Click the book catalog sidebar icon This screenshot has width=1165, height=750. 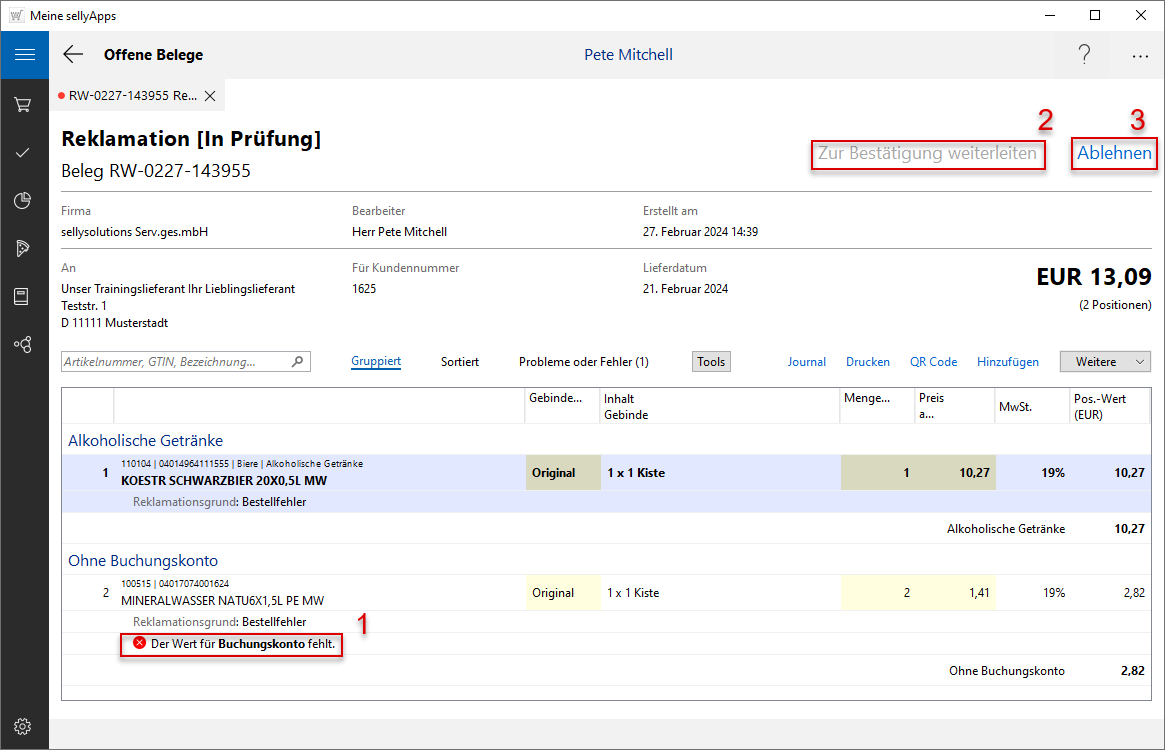tap(23, 297)
